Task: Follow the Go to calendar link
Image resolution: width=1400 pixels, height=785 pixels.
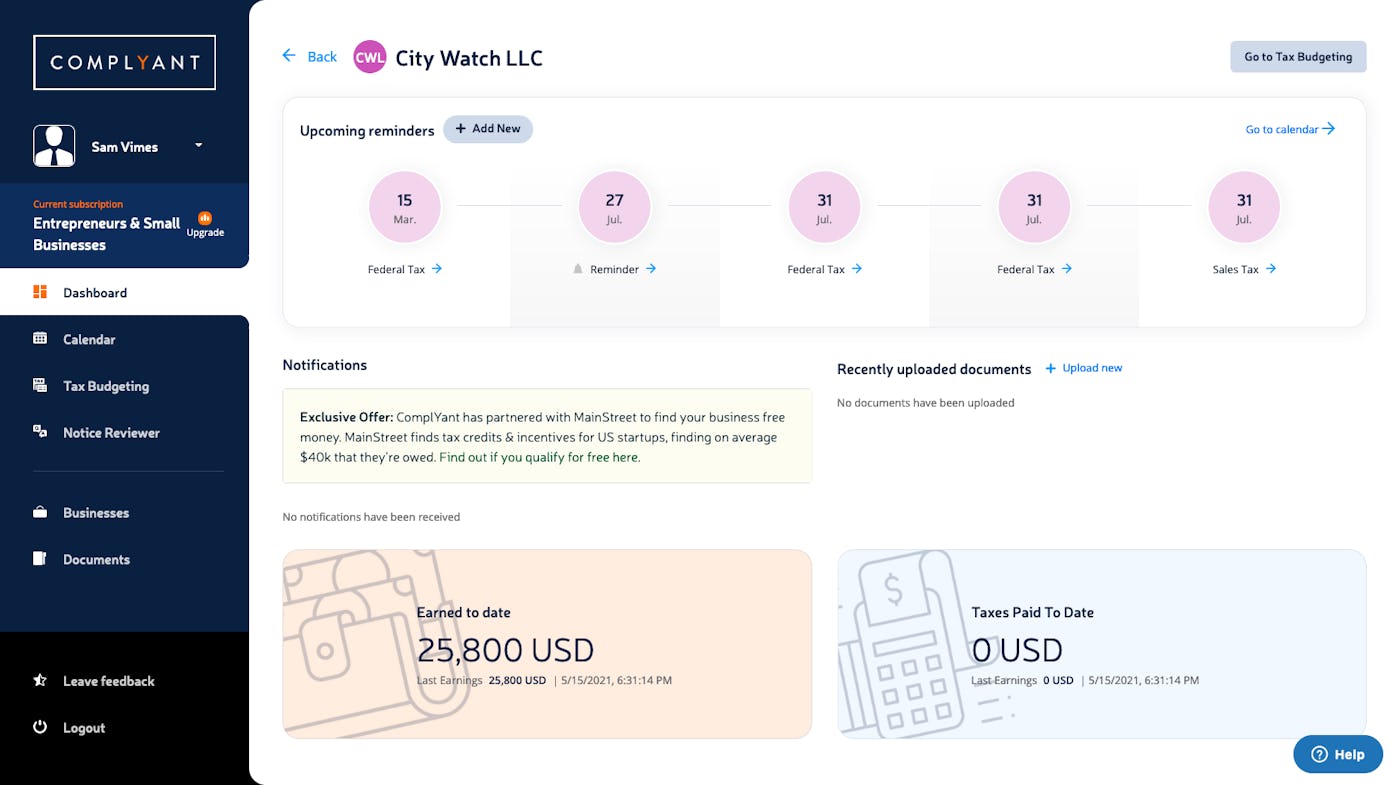Action: coord(1290,129)
